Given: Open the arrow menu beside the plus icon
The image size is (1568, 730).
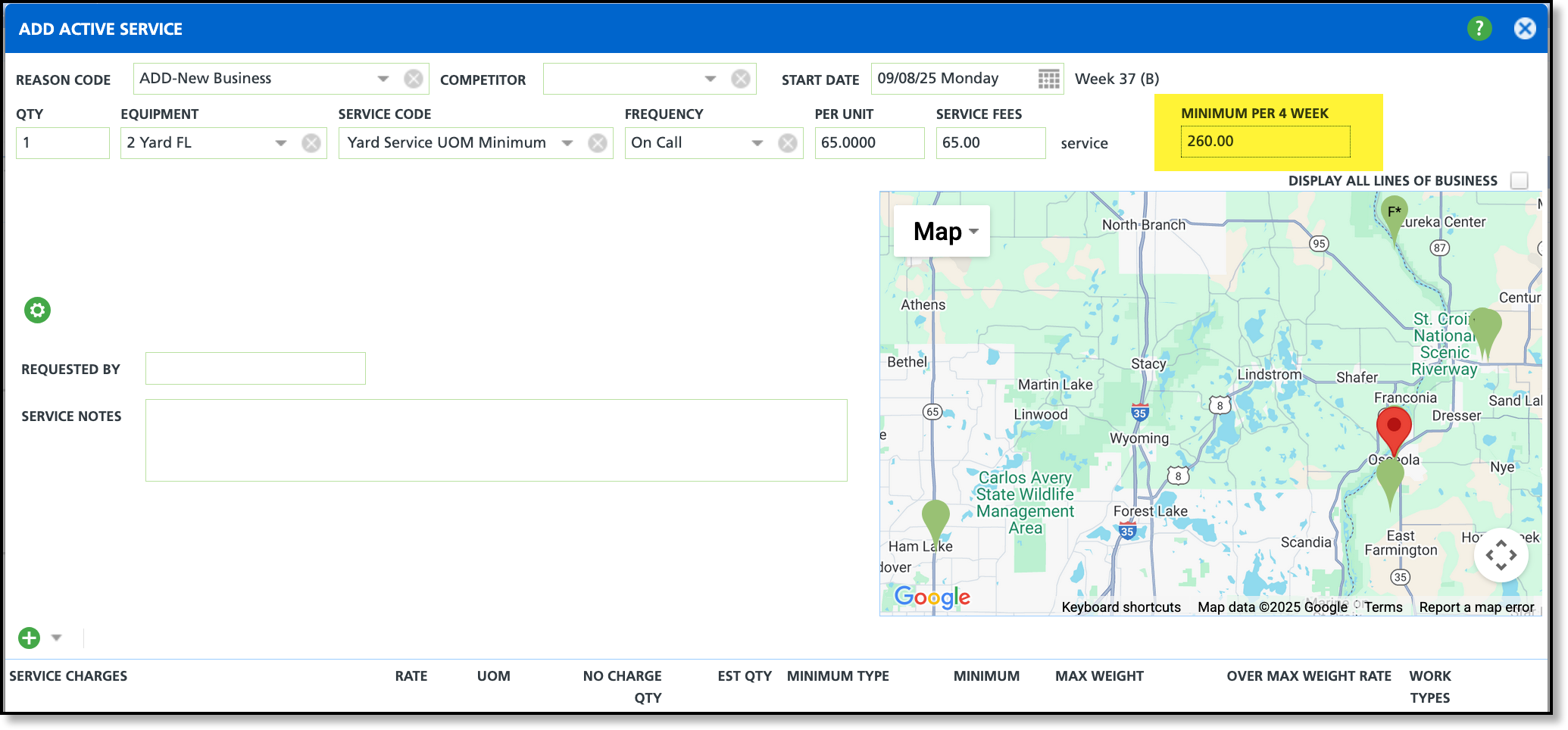Looking at the screenshot, I should click(56, 638).
